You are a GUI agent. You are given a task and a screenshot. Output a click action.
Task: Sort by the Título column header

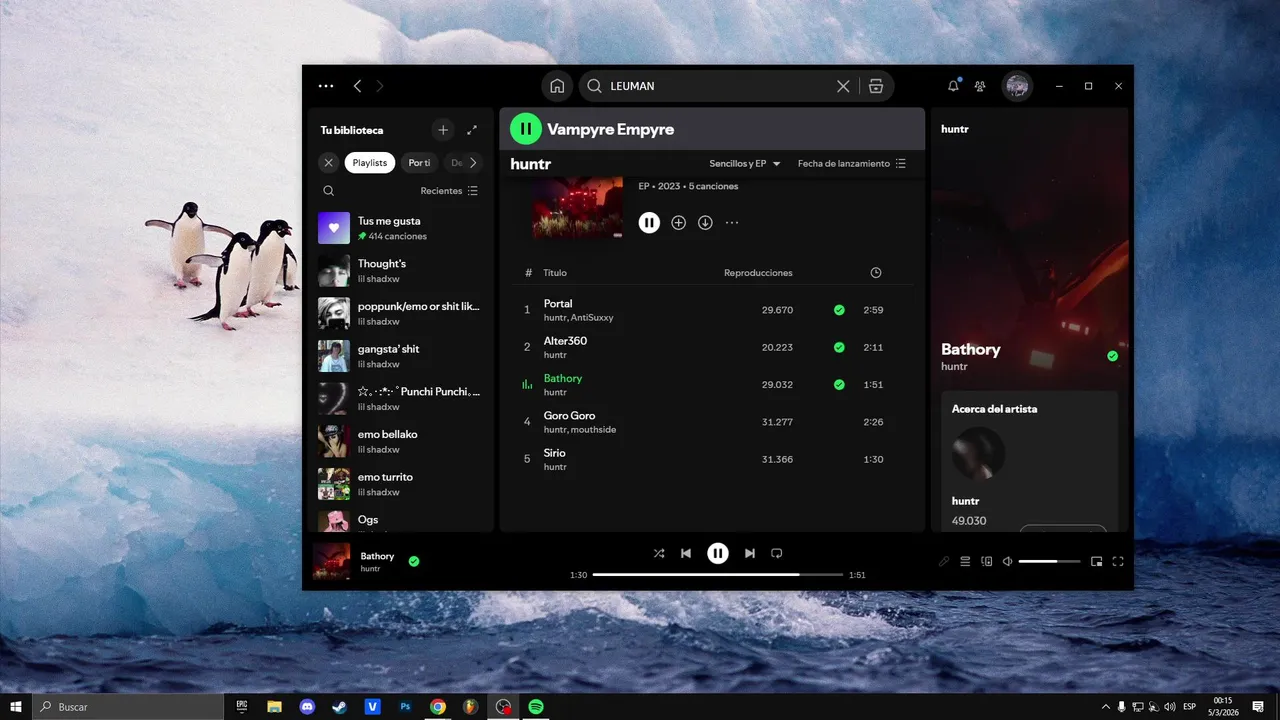point(555,273)
